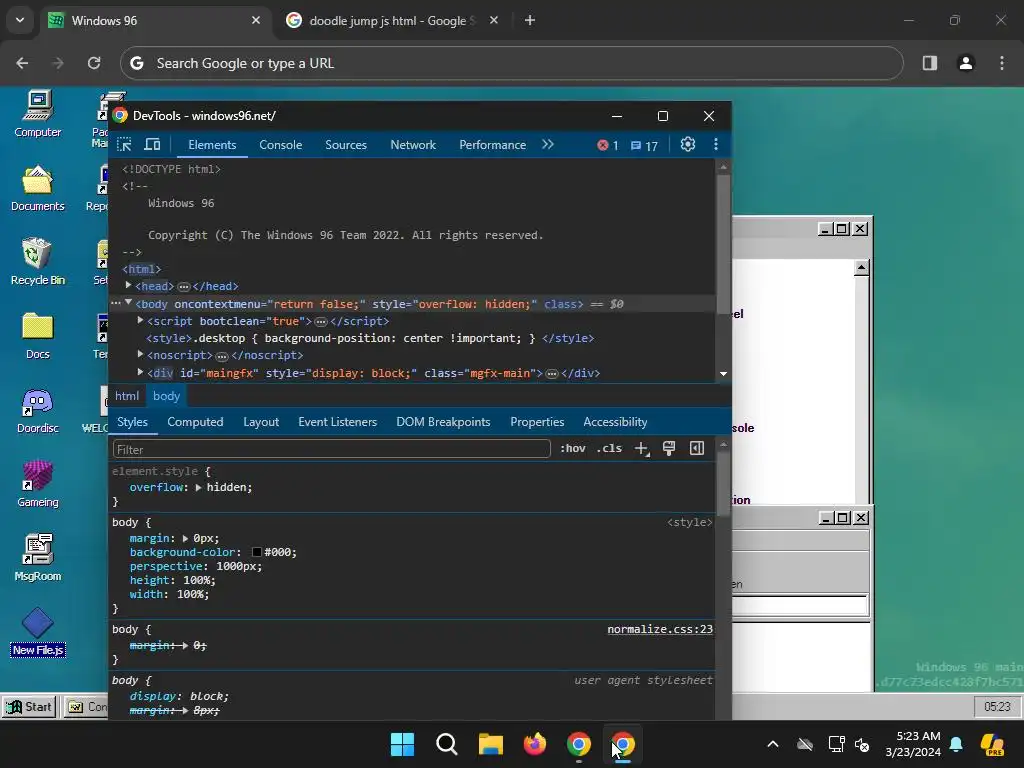Open the Computed styles tab
Image resolution: width=1024 pixels, height=768 pixels.
(195, 422)
